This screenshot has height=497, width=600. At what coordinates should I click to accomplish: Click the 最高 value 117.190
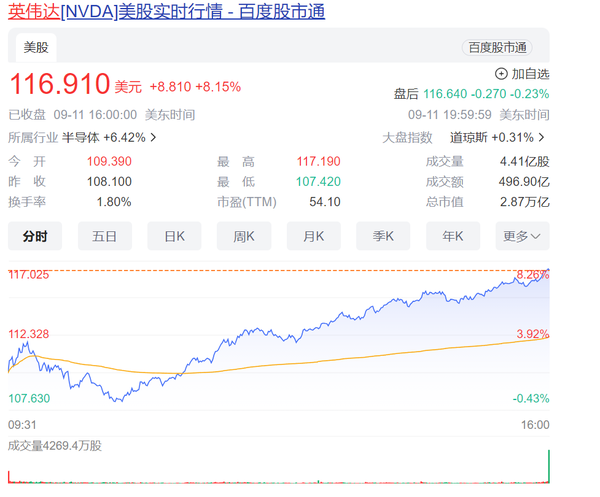click(x=318, y=161)
